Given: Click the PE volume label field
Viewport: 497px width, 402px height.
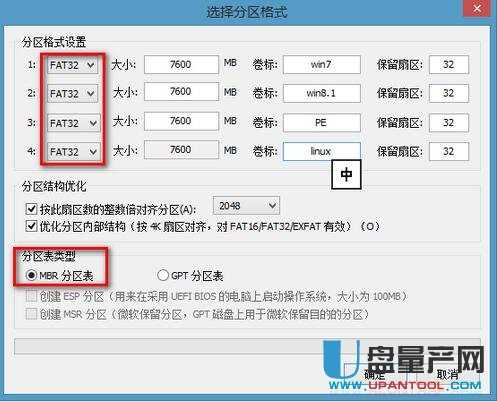Looking at the screenshot, I should tap(322, 122).
